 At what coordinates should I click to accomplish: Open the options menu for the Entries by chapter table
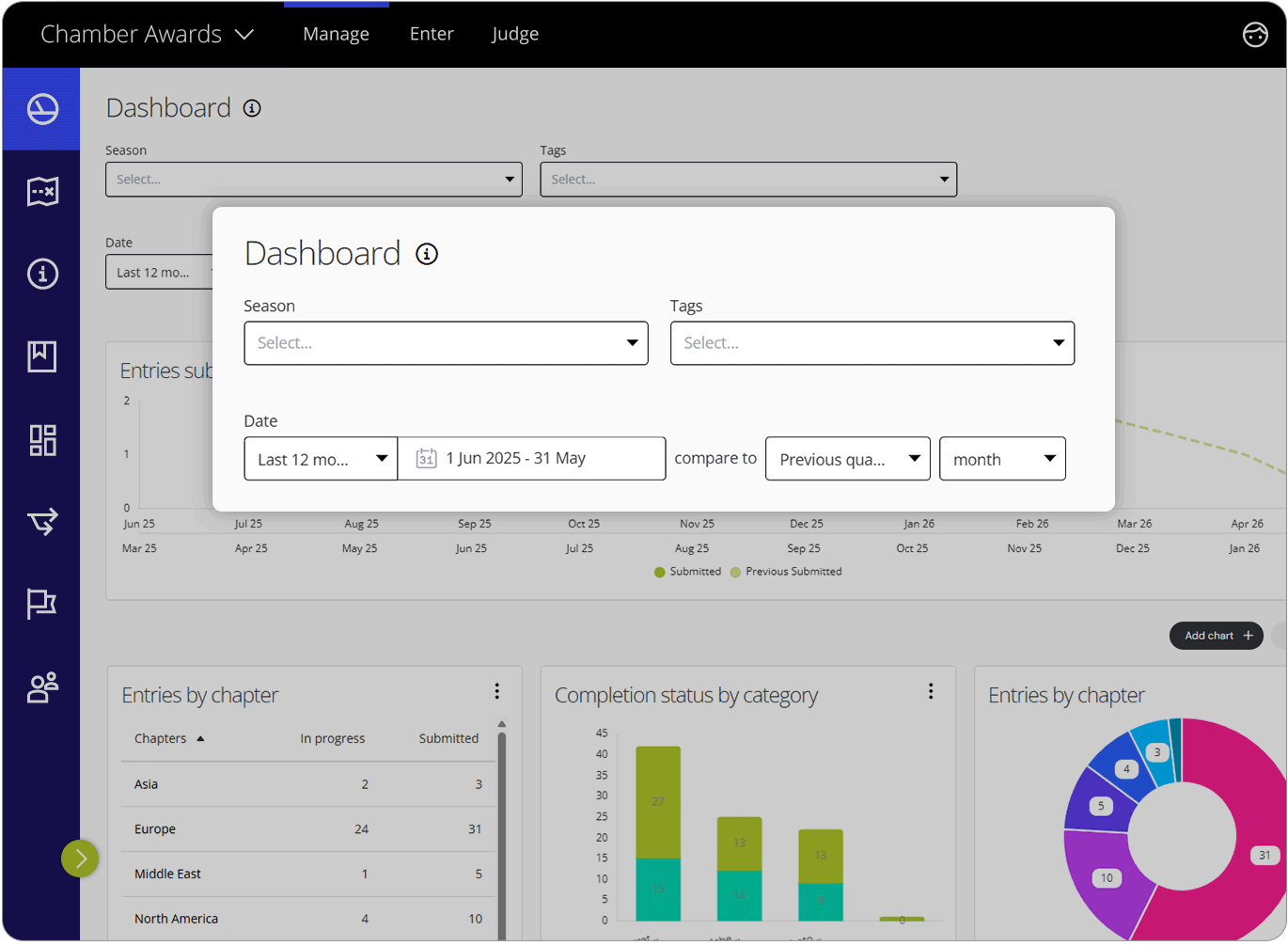tap(496, 692)
